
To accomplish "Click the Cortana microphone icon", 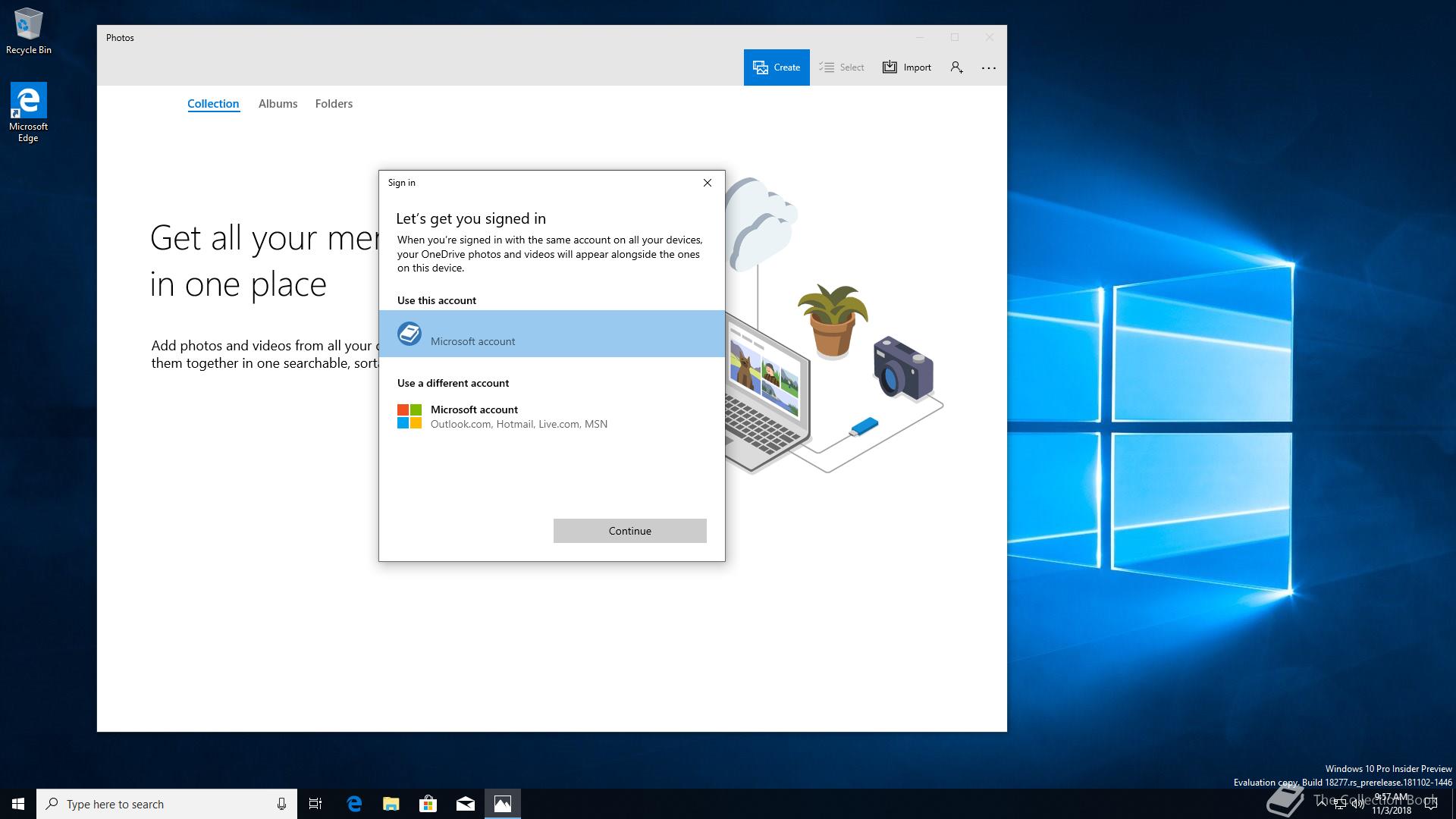I will [281, 804].
